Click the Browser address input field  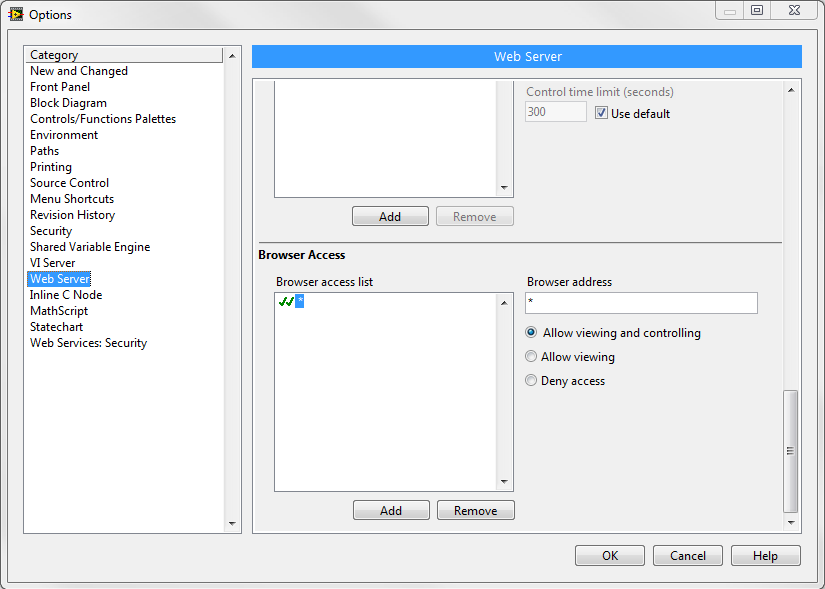pyautogui.click(x=641, y=302)
